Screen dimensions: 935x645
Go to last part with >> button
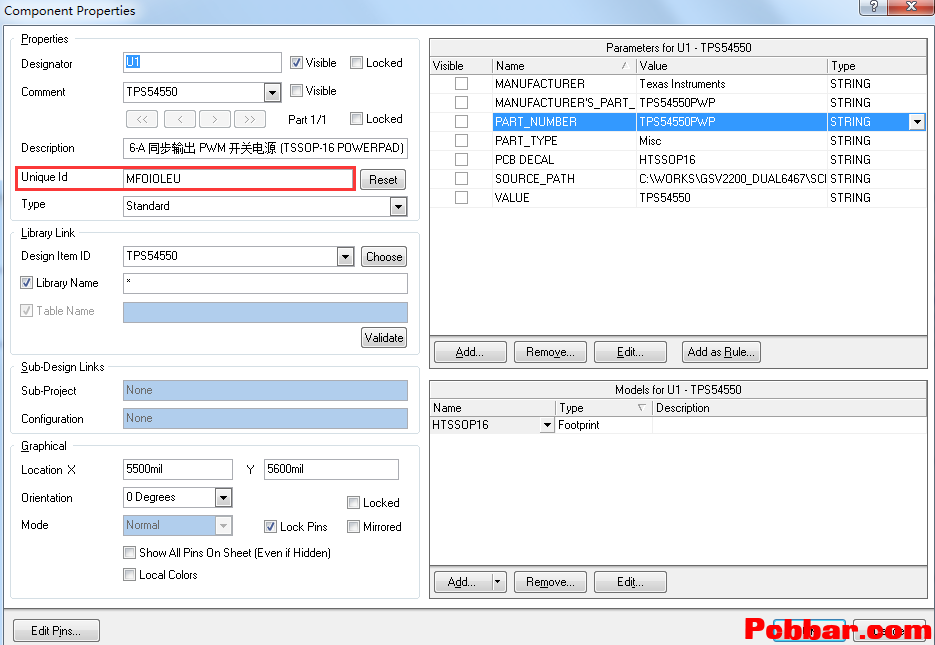tap(250, 119)
